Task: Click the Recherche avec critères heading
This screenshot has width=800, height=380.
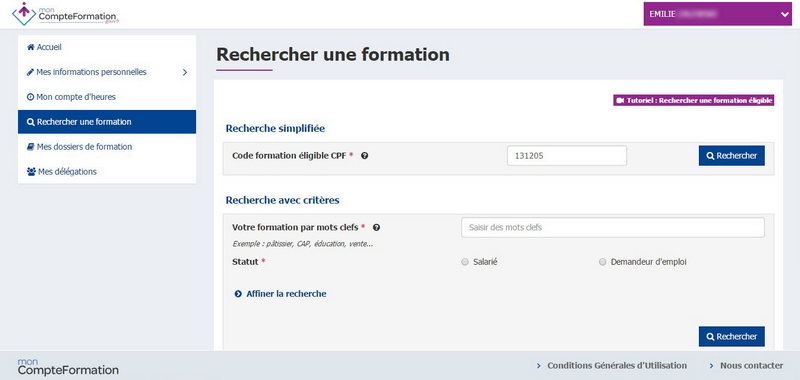Action: pyautogui.click(x=283, y=200)
